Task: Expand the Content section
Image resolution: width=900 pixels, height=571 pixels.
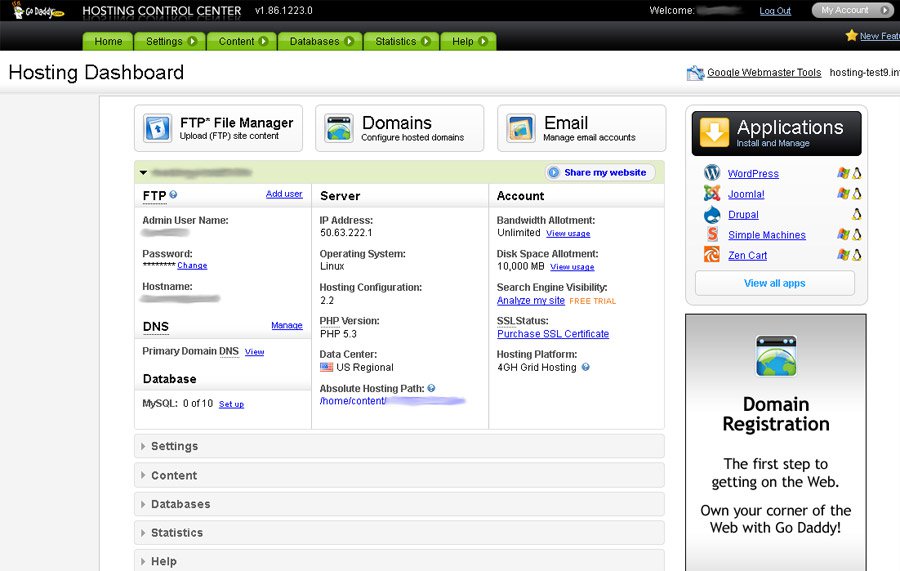Action: [x=399, y=475]
